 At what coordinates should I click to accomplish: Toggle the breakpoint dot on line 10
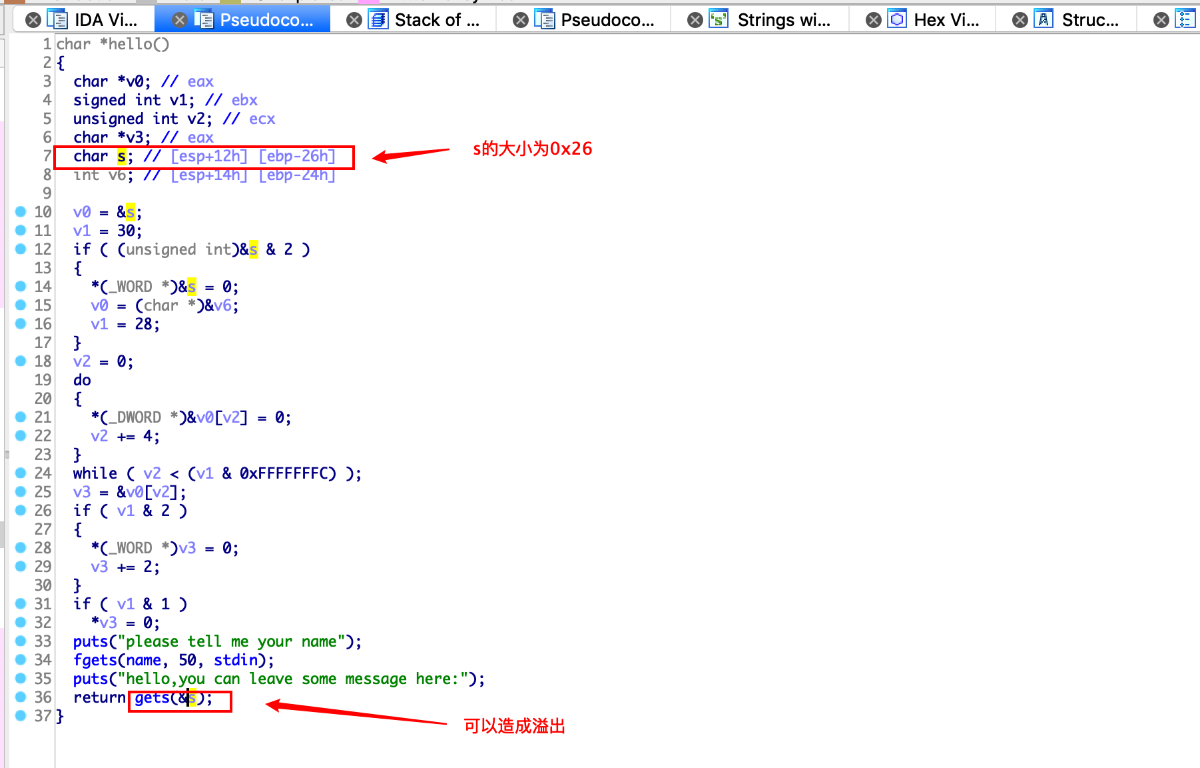[21, 212]
